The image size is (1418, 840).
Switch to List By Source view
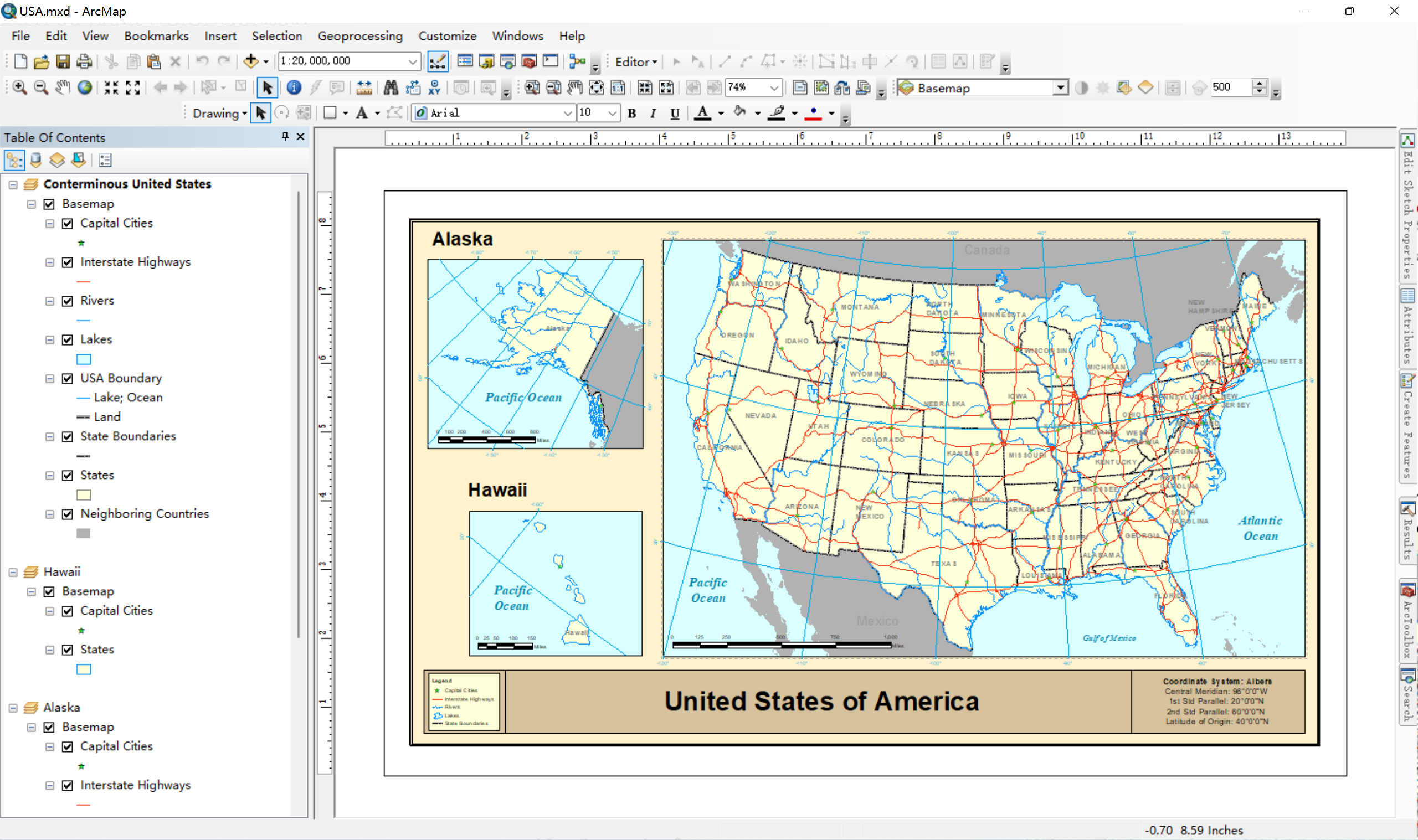tap(35, 161)
